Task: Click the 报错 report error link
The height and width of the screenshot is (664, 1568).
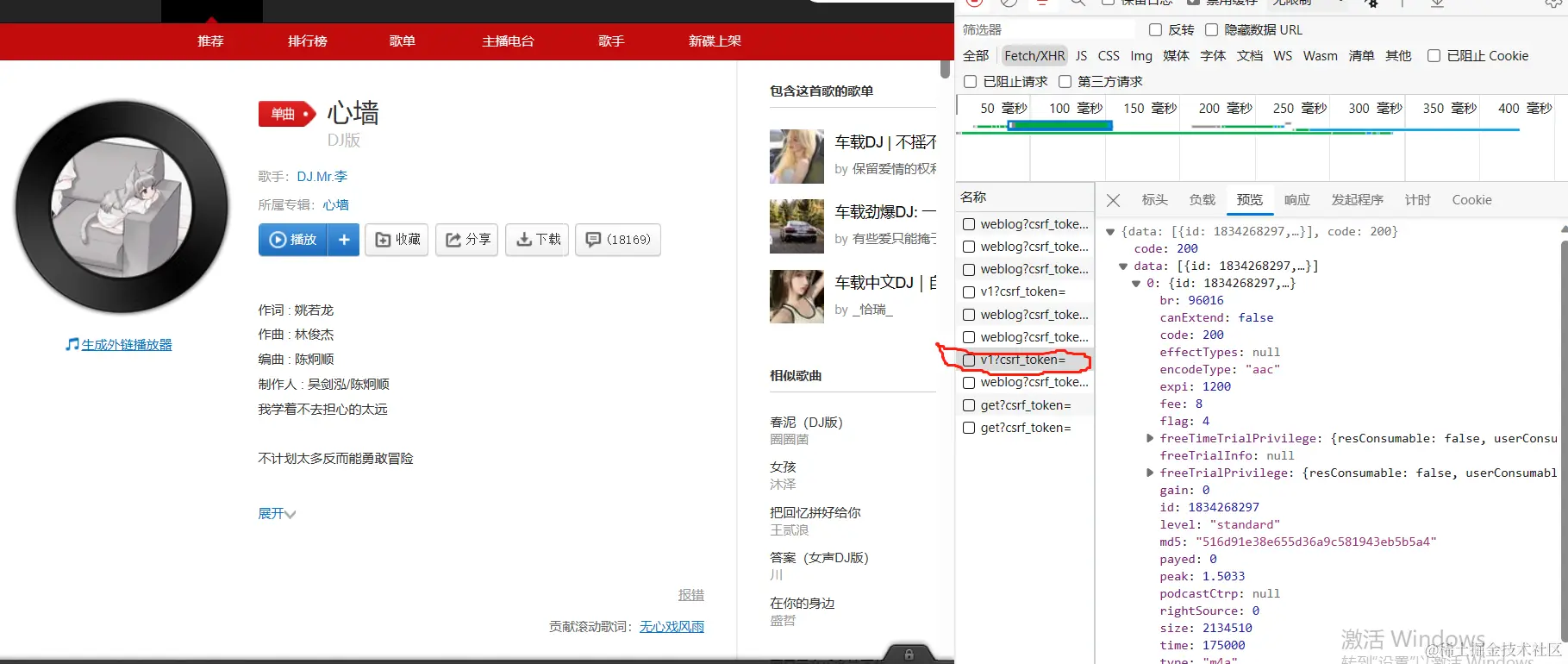Action: coord(691,595)
